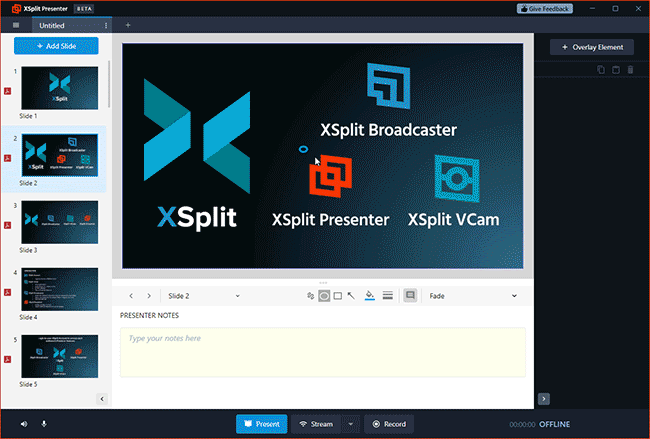Select Slide 1 thumbnail
Image resolution: width=650 pixels, height=439 pixels.
[x=60, y=88]
